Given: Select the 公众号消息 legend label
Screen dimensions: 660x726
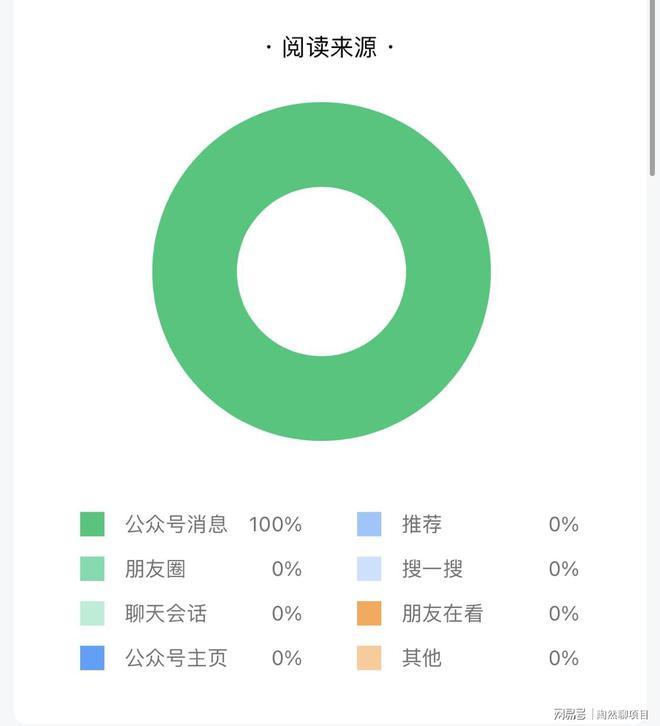Looking at the screenshot, I should (176, 524).
